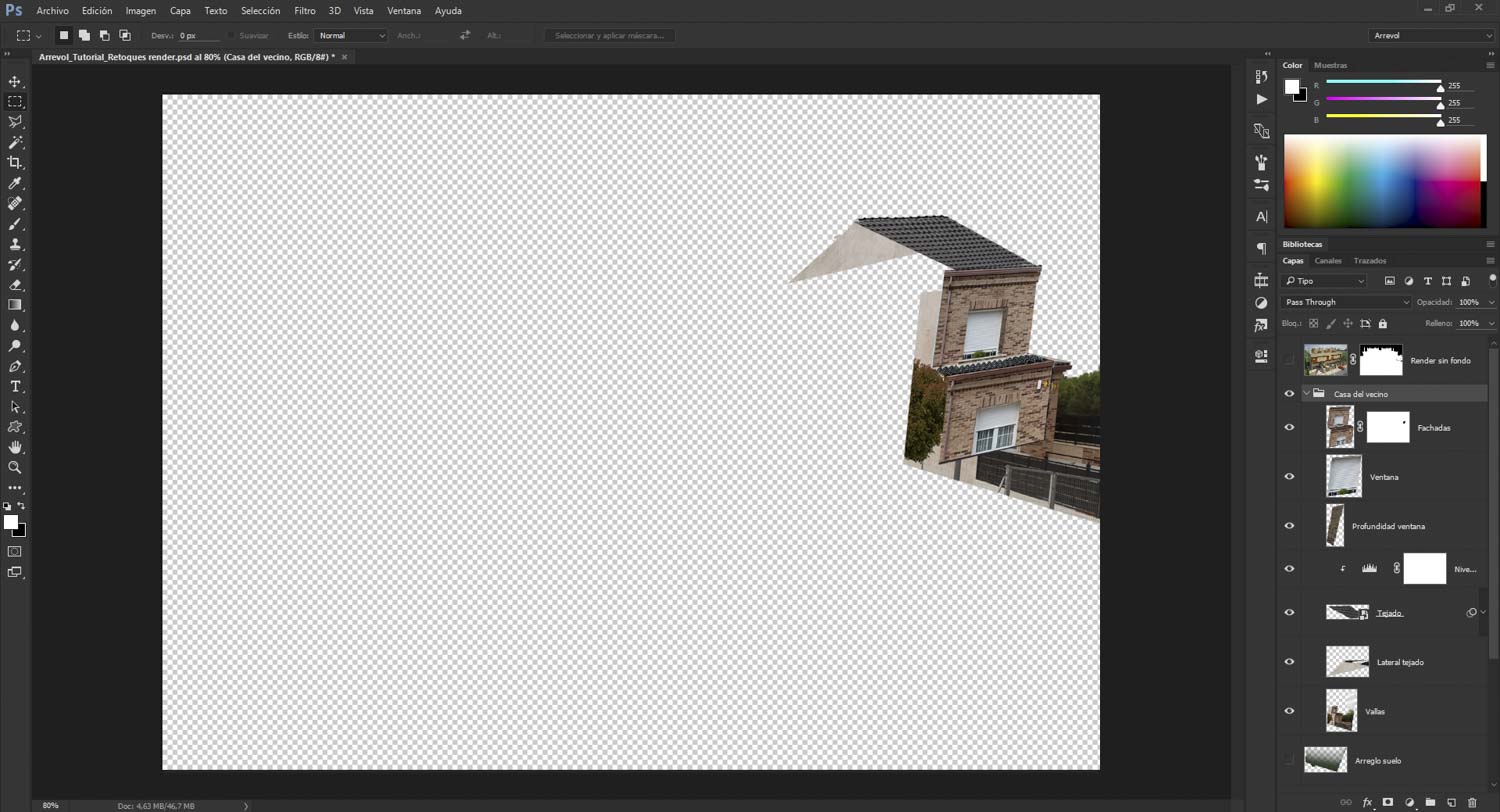Open the Actions play panel icon
1500x812 pixels.
(1261, 99)
